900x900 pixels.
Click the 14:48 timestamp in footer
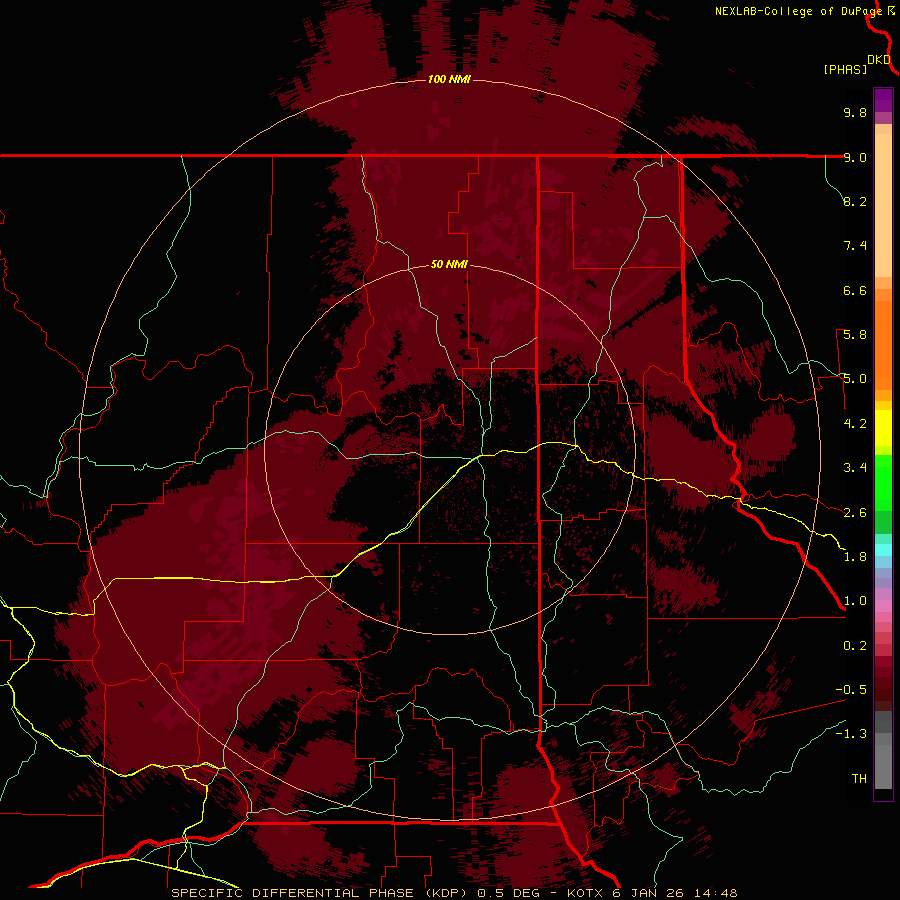point(716,893)
